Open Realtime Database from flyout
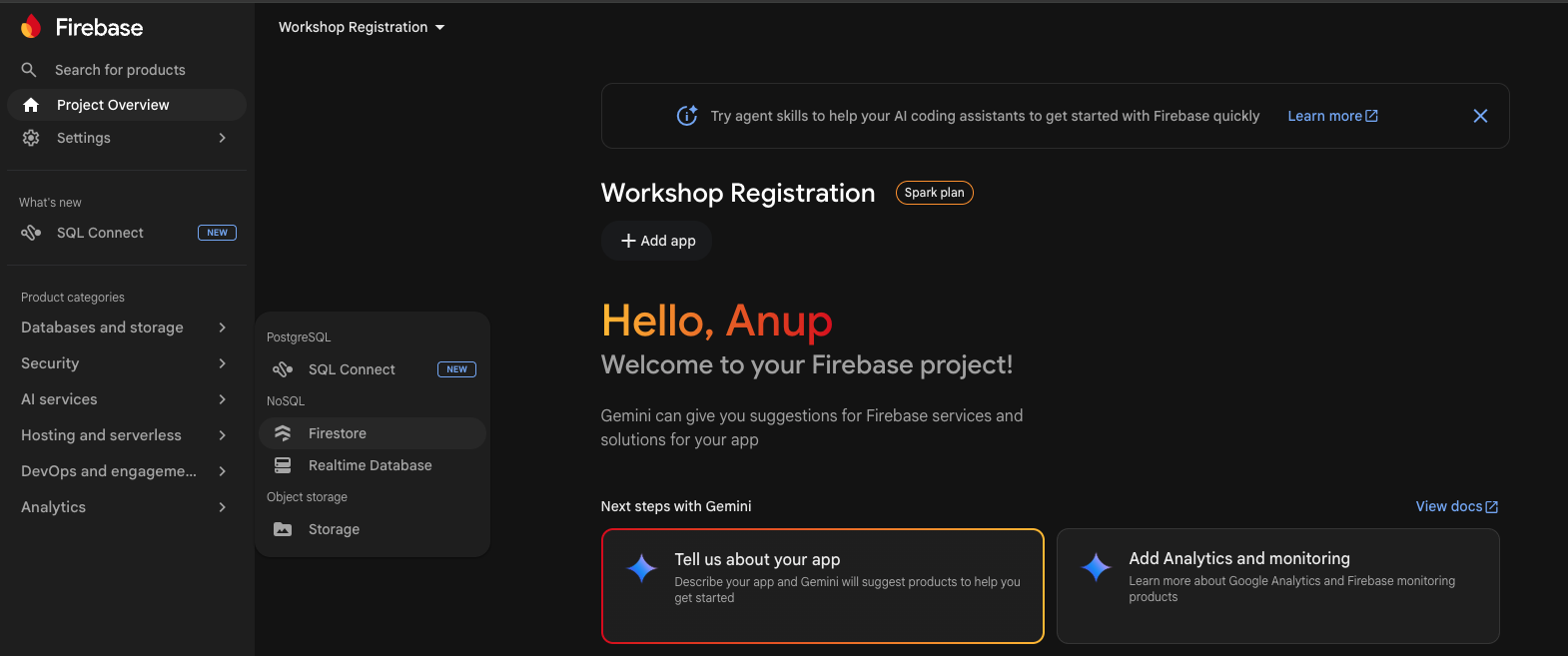The image size is (1568, 656). (x=373, y=465)
